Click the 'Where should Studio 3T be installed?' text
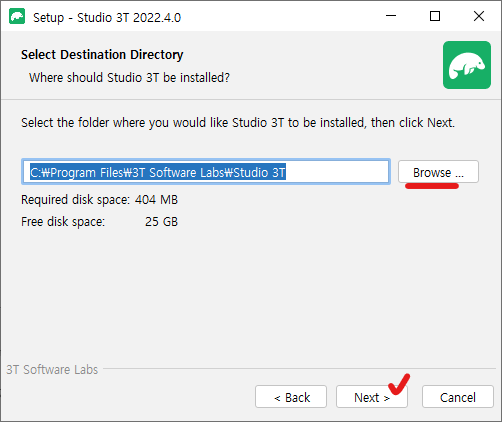The height and width of the screenshot is (422, 502). [x=129, y=77]
